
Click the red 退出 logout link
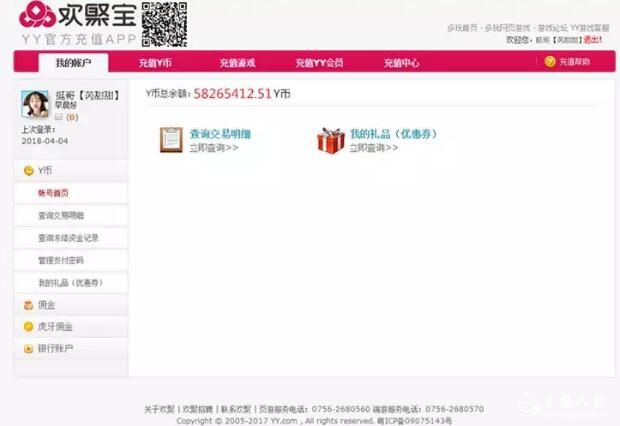click(593, 40)
